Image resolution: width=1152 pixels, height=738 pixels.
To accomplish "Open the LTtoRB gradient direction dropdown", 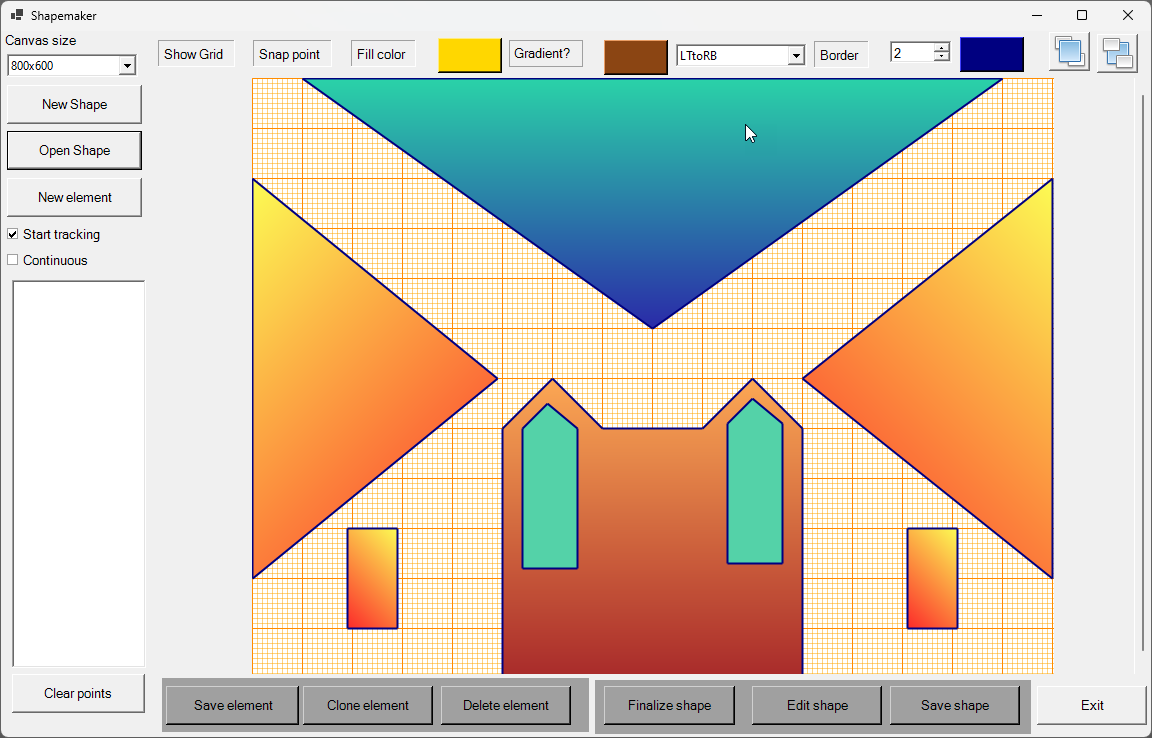I will click(x=797, y=55).
